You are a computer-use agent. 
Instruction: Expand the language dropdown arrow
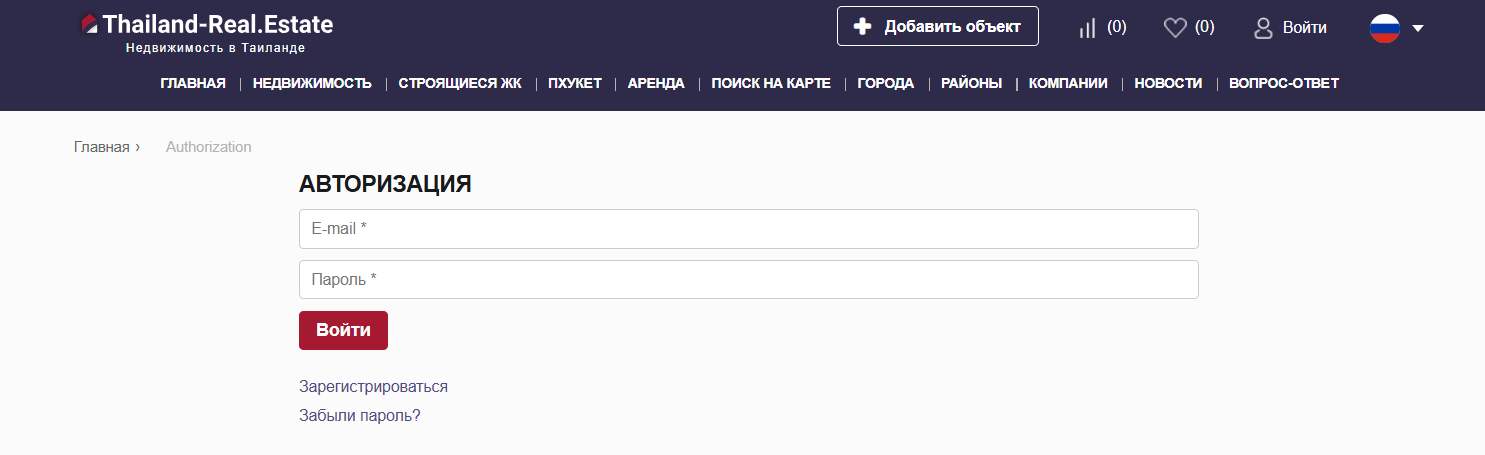pyautogui.click(x=1417, y=29)
